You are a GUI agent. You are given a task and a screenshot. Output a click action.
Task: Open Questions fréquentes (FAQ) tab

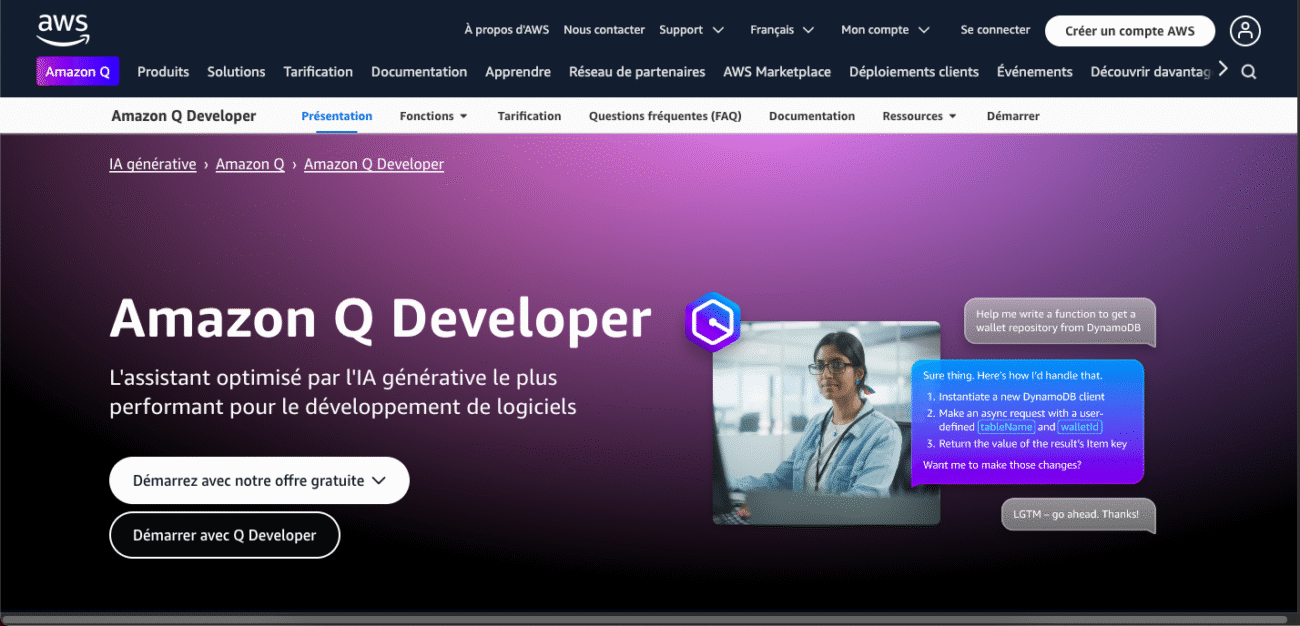tap(665, 116)
